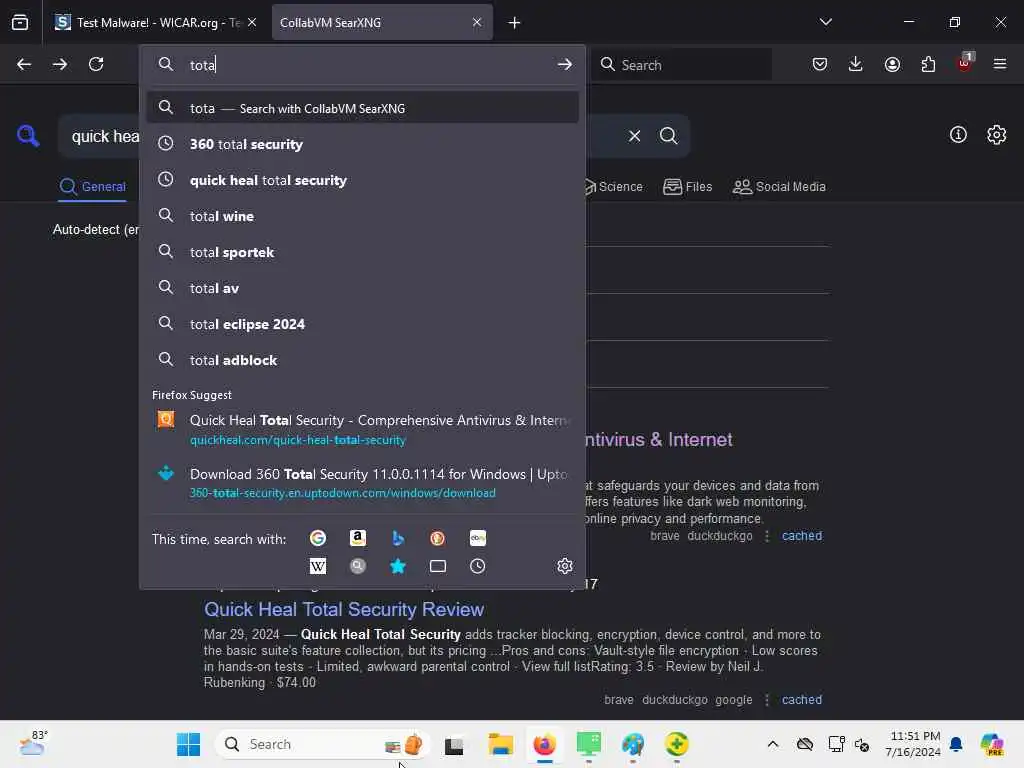Open Firefox View in the tab strip
The width and height of the screenshot is (1024, 768).
20,23
